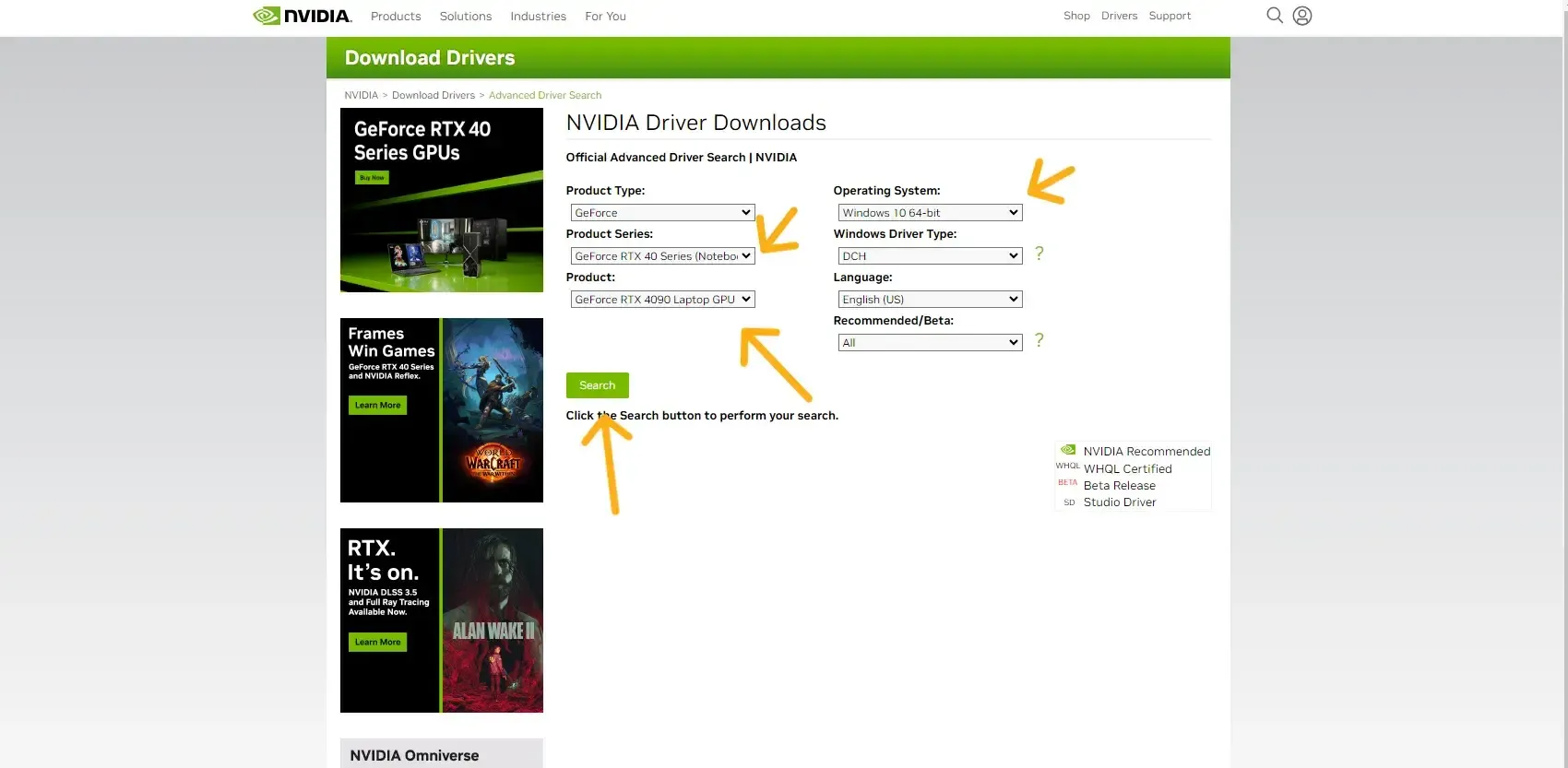1568x768 pixels.
Task: Open the Product Series dropdown
Action: click(662, 256)
